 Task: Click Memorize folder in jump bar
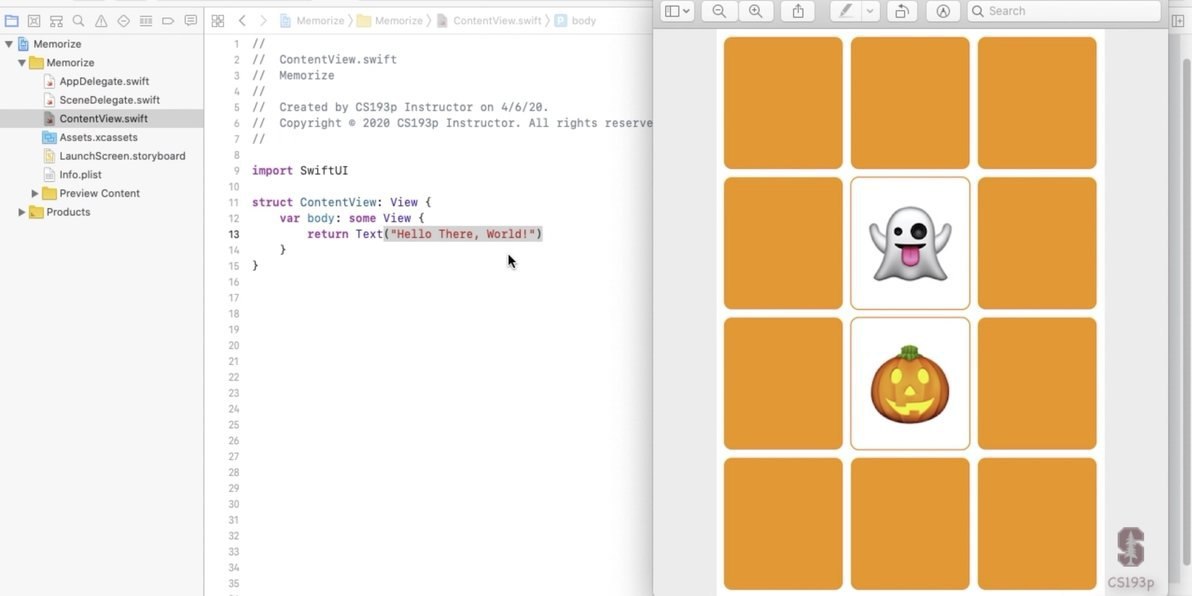coord(390,21)
